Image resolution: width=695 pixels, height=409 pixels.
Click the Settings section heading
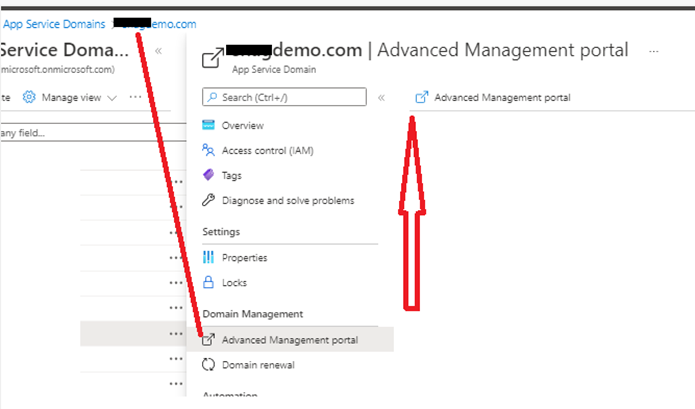coord(221,232)
